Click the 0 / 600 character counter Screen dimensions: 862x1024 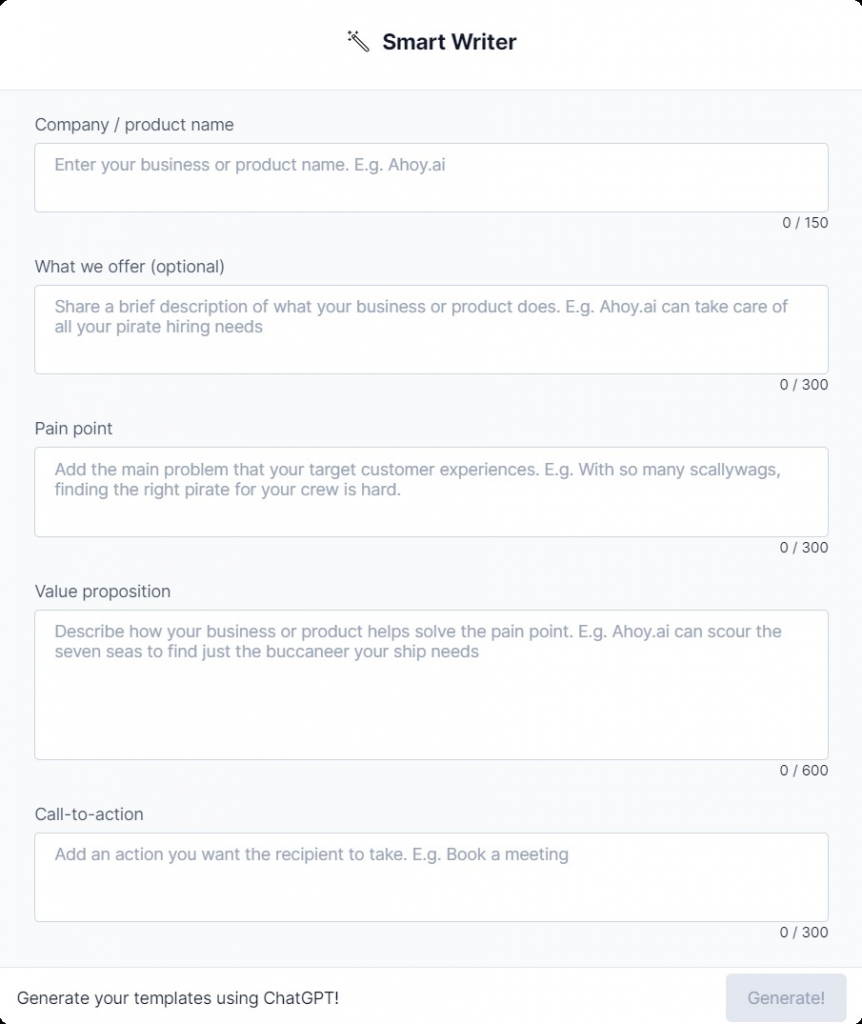coord(804,771)
